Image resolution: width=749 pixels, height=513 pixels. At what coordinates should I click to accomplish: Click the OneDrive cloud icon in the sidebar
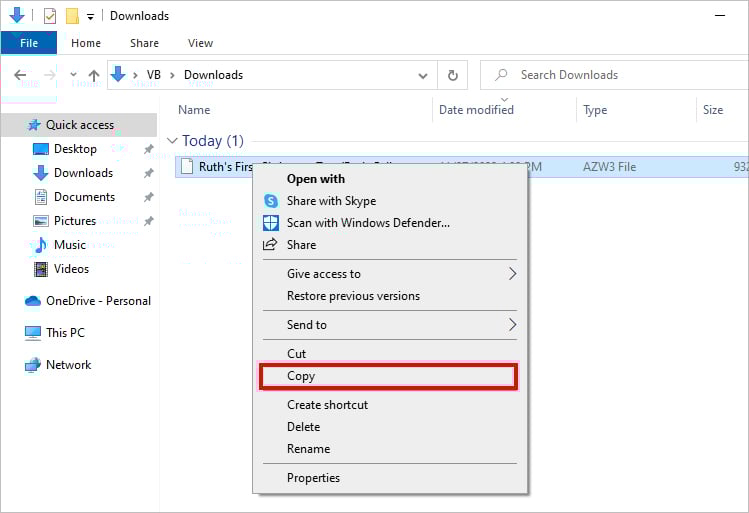(x=33, y=301)
